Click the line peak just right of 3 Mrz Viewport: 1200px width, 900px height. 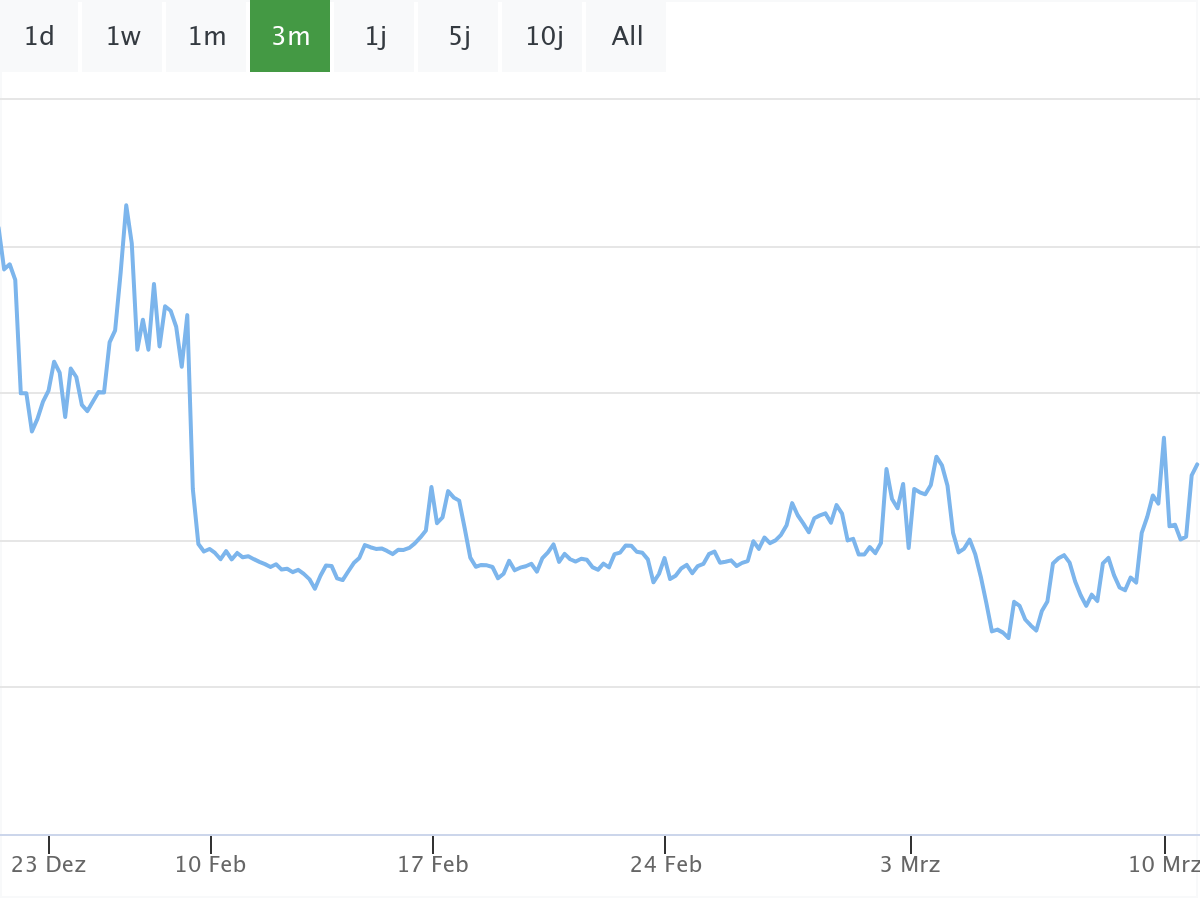pos(936,457)
